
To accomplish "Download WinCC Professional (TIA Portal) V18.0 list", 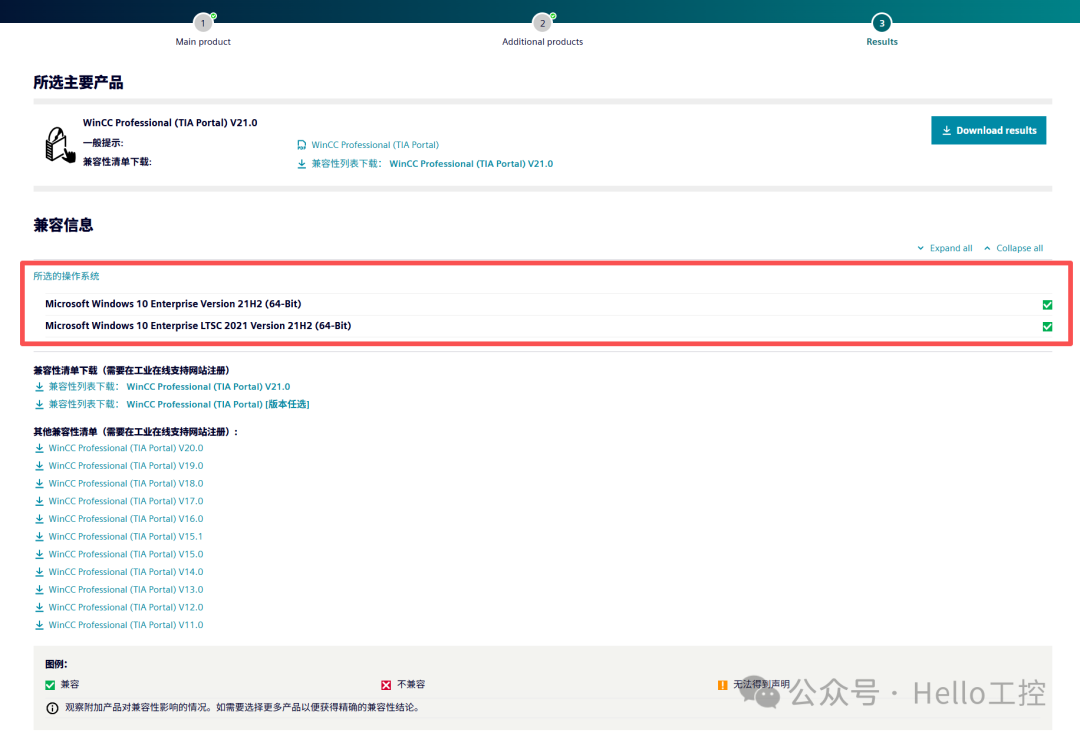I will 125,483.
